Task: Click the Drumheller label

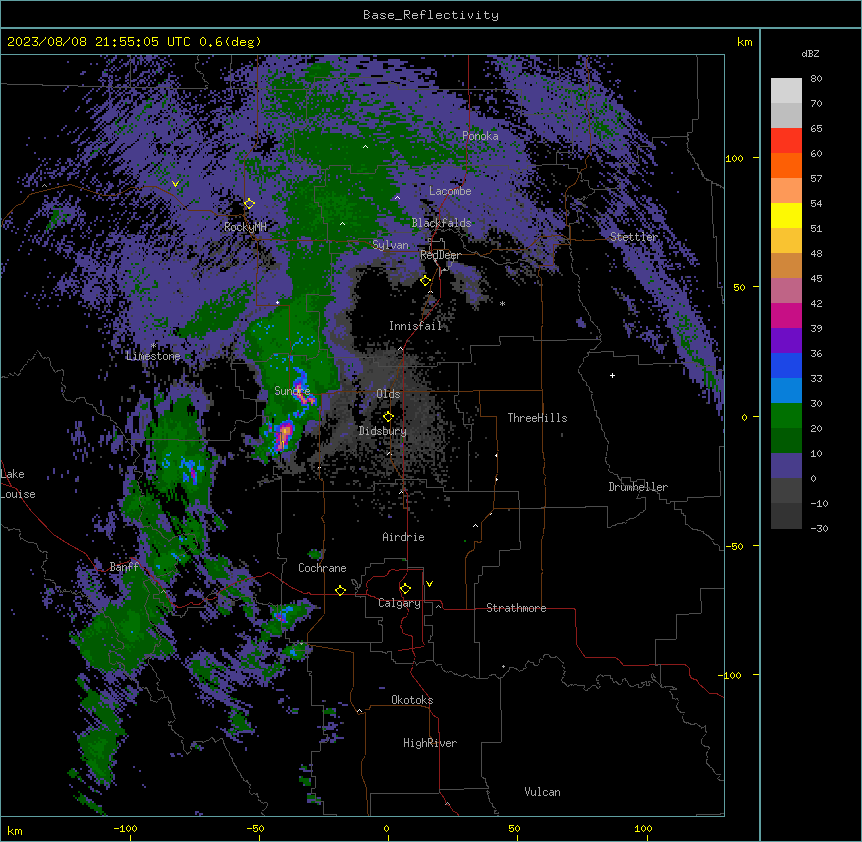Action: [638, 487]
